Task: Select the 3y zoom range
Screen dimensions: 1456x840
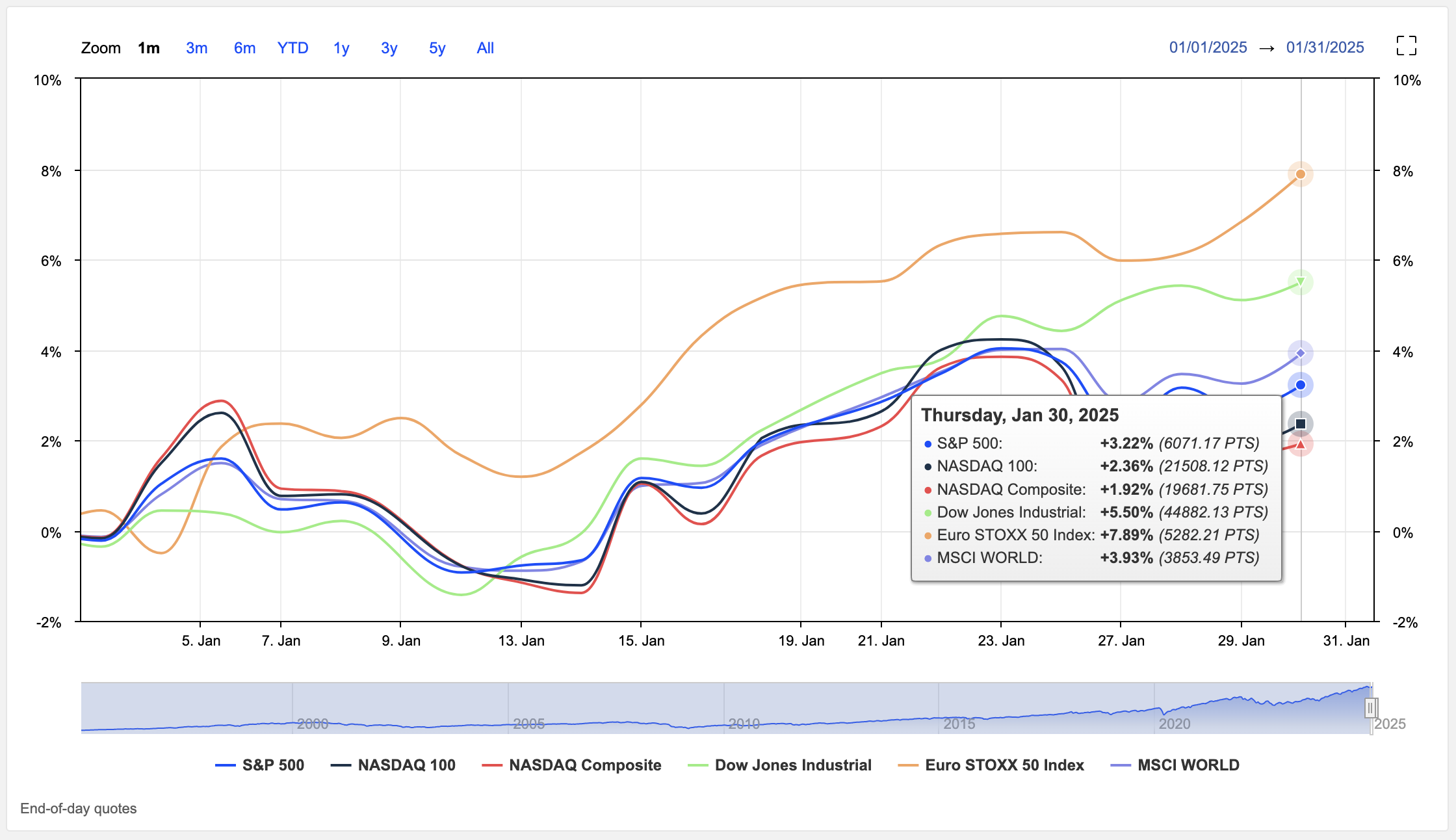Action: point(389,48)
